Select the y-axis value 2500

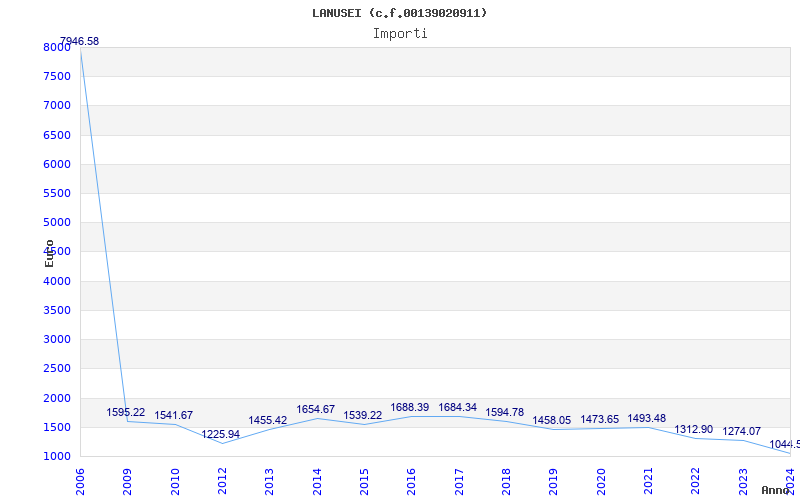tap(57, 368)
